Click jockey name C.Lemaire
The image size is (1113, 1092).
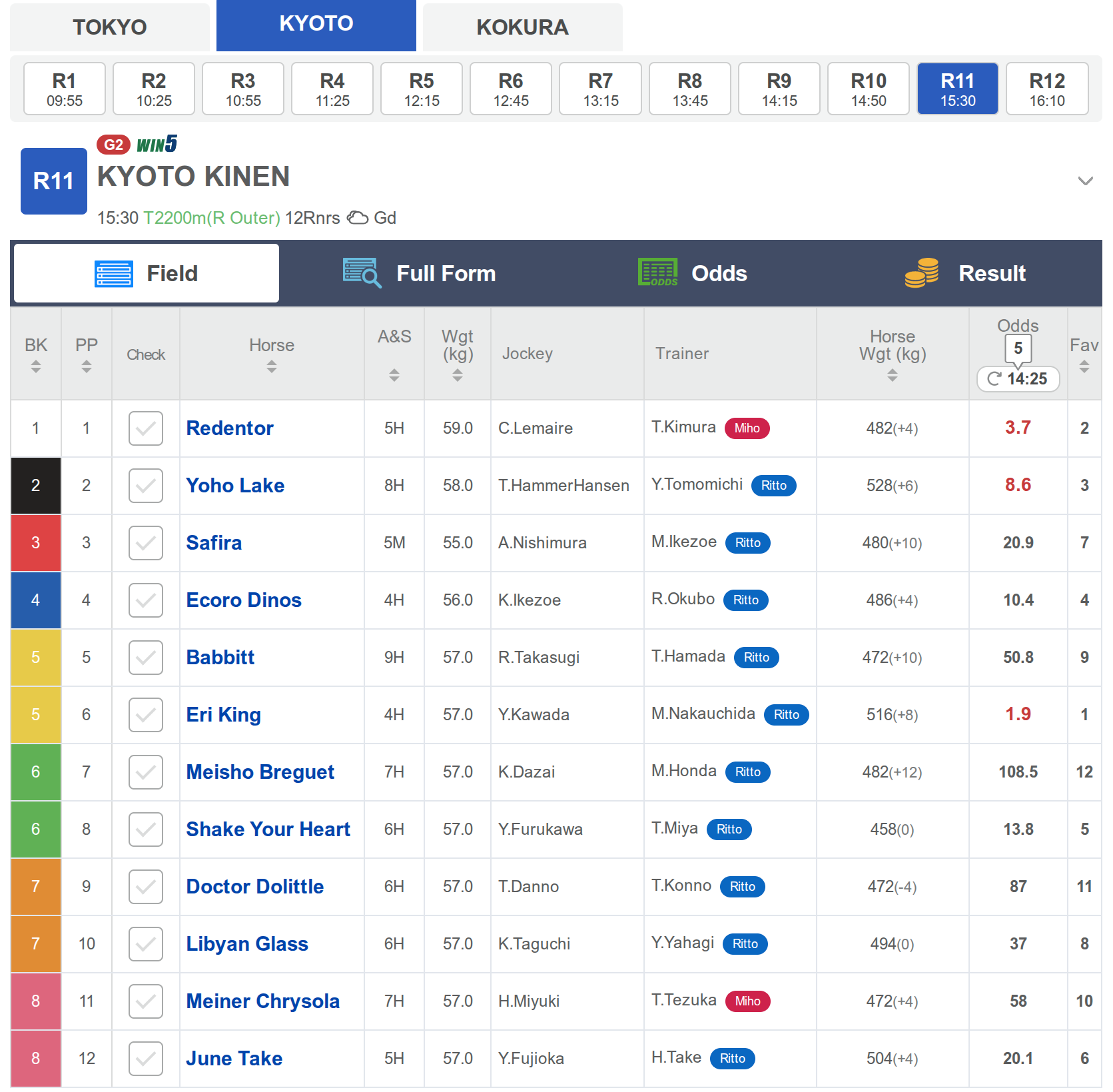tap(536, 428)
